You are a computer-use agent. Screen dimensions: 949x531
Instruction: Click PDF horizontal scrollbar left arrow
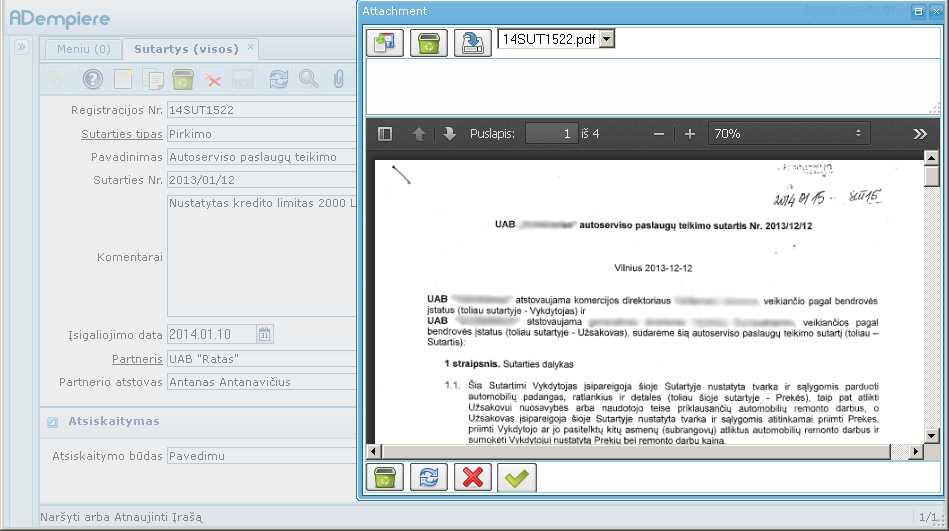(373, 451)
